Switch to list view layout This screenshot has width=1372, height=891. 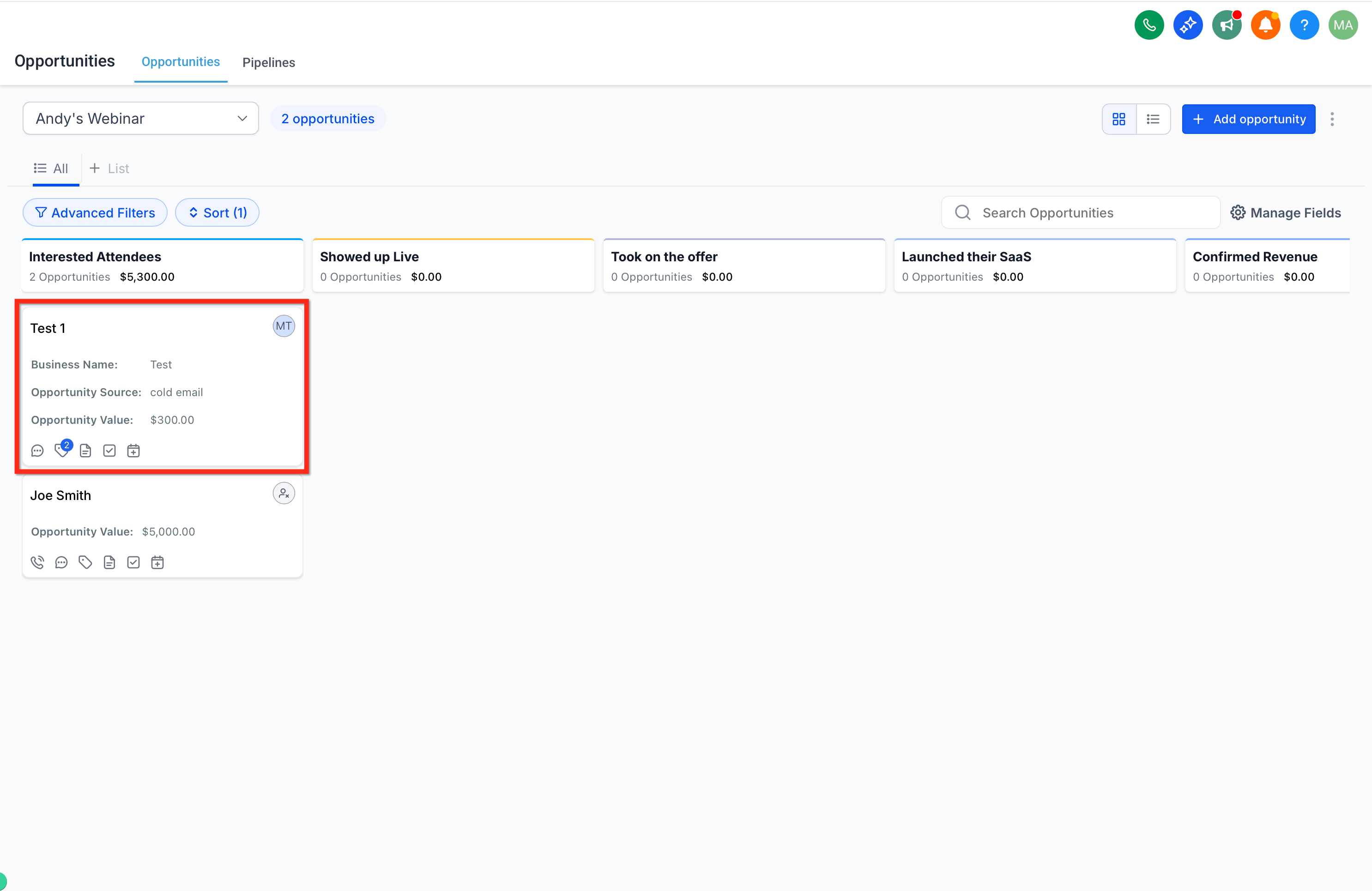(x=1153, y=119)
